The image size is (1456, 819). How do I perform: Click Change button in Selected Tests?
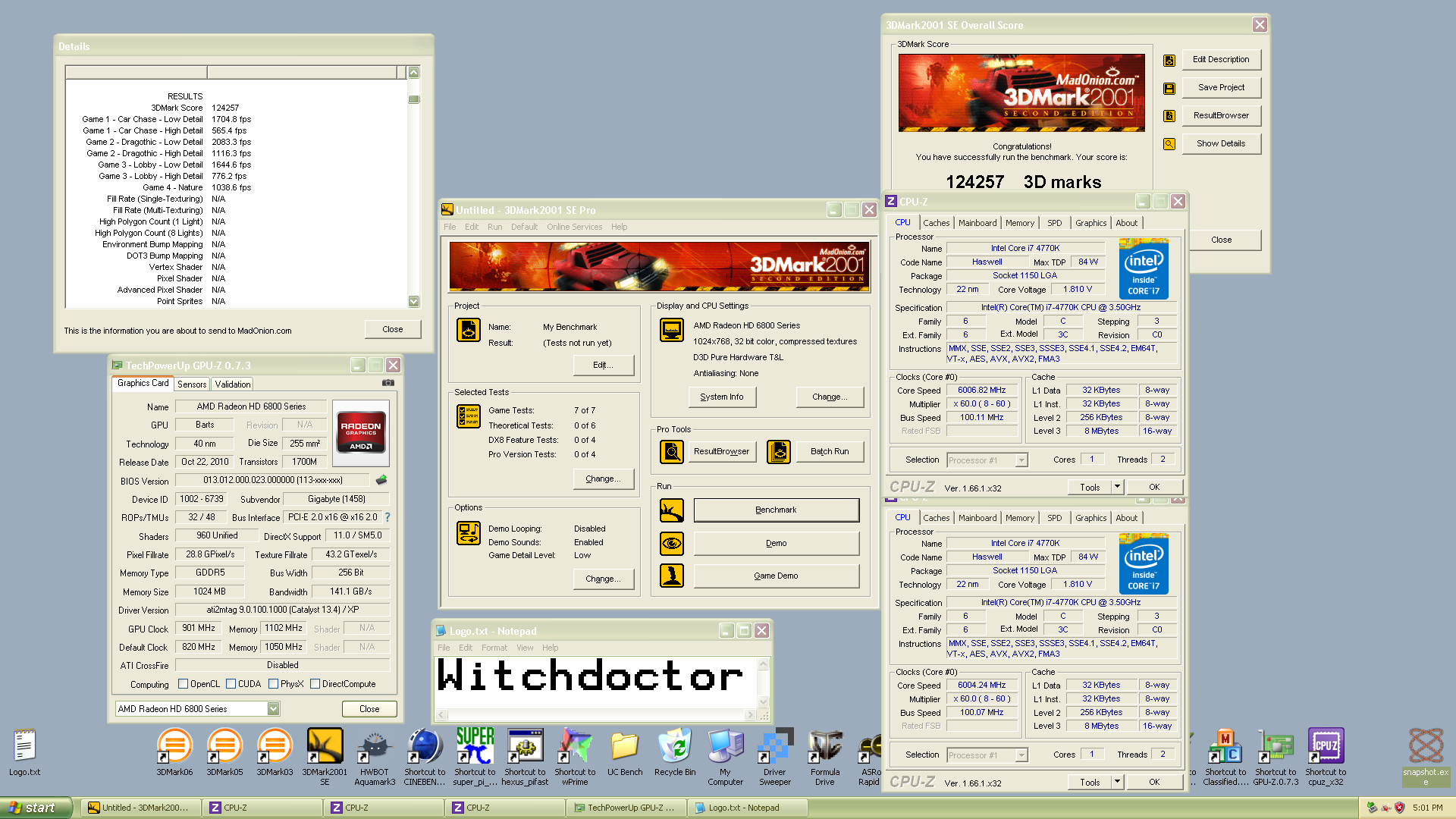603,479
